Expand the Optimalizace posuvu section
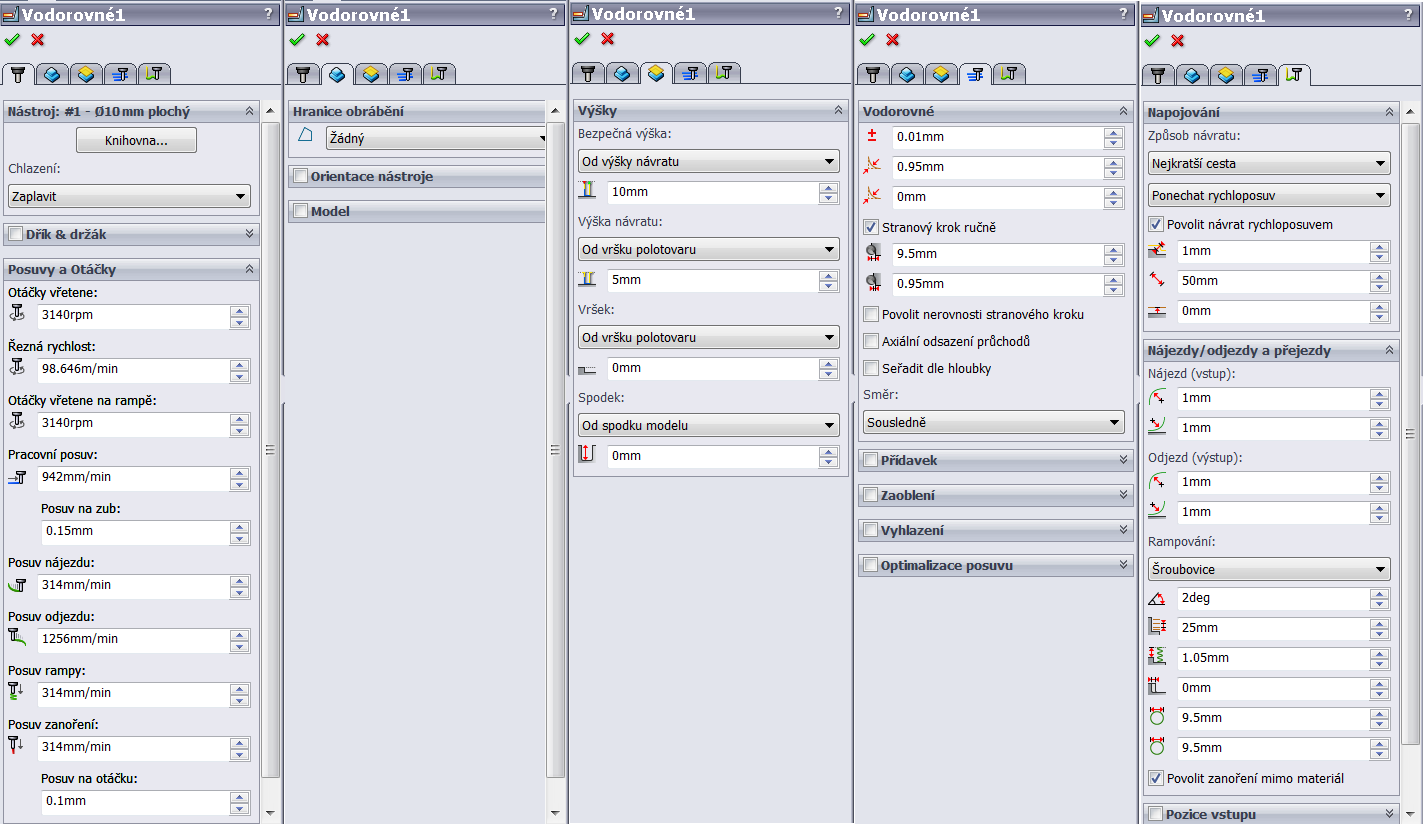The width and height of the screenshot is (1423, 824). [x=1123, y=565]
